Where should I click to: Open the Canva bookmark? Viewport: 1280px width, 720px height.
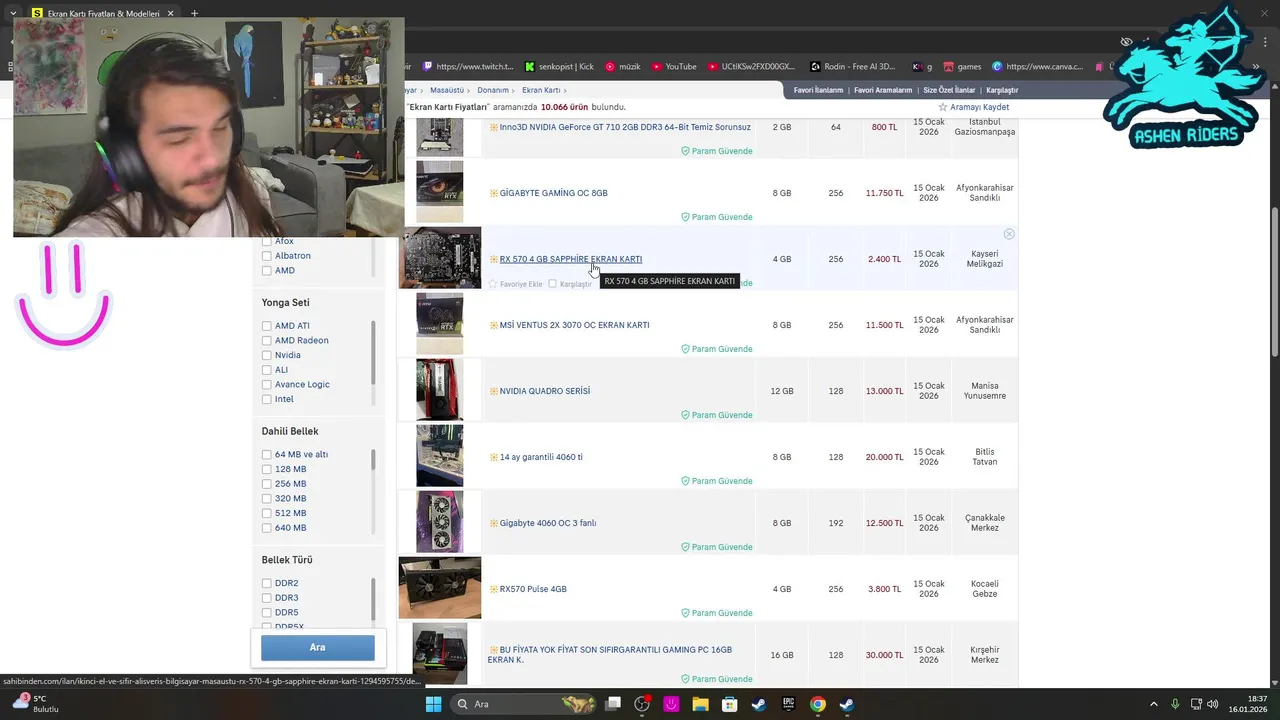[x=1037, y=66]
